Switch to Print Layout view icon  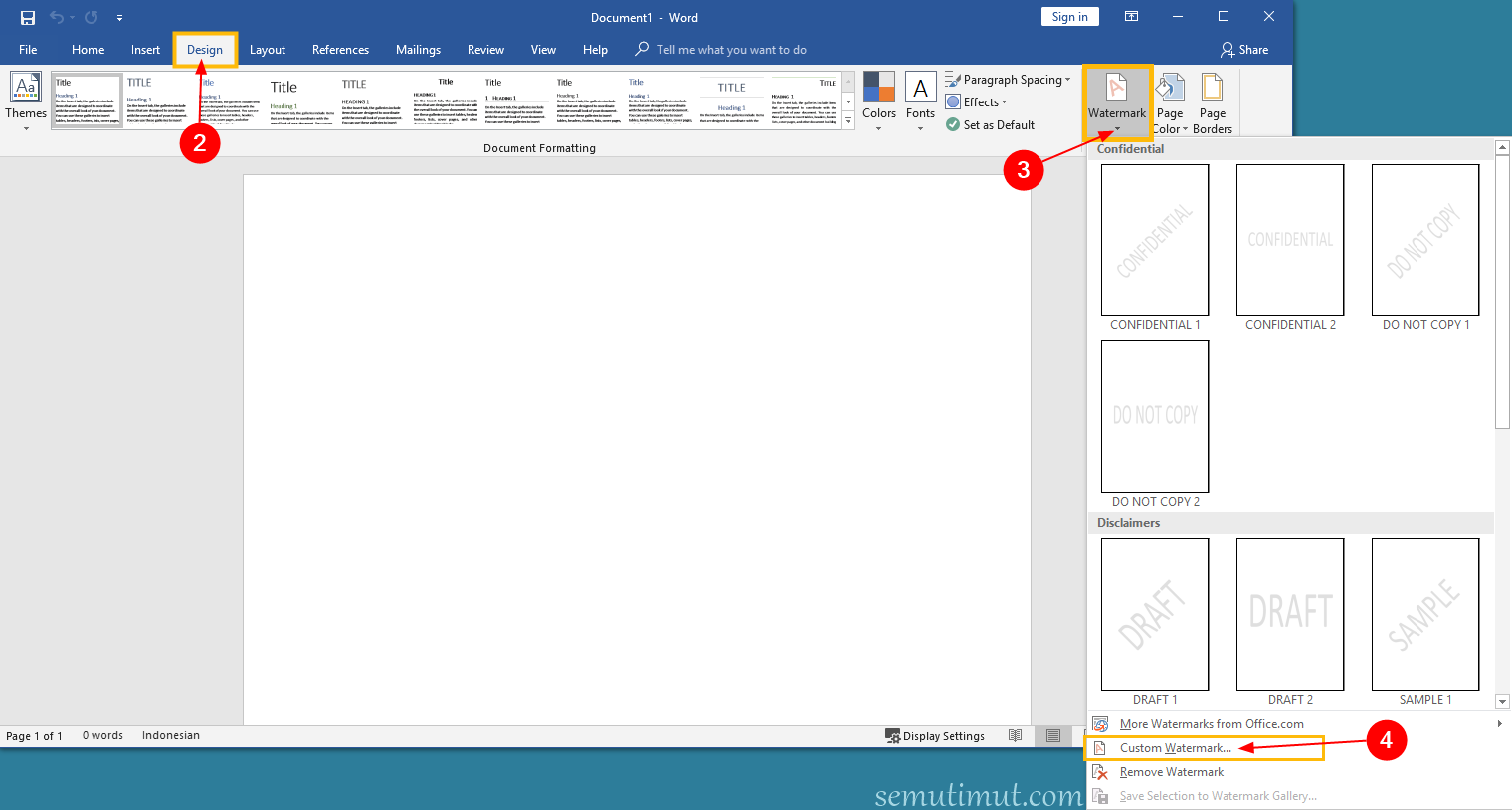(x=1053, y=736)
